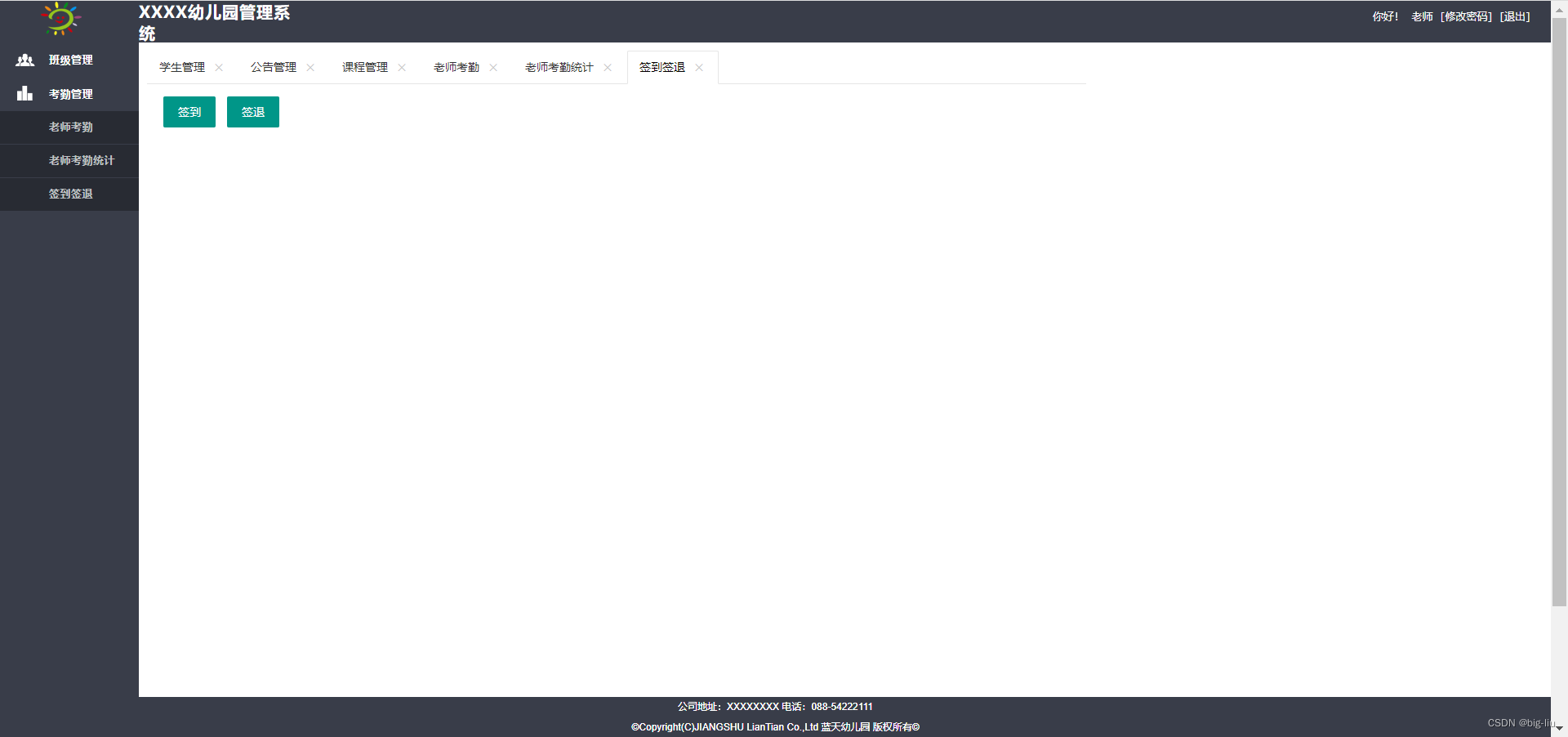Open the 课程管理 tab
The width and height of the screenshot is (1568, 737).
click(365, 67)
